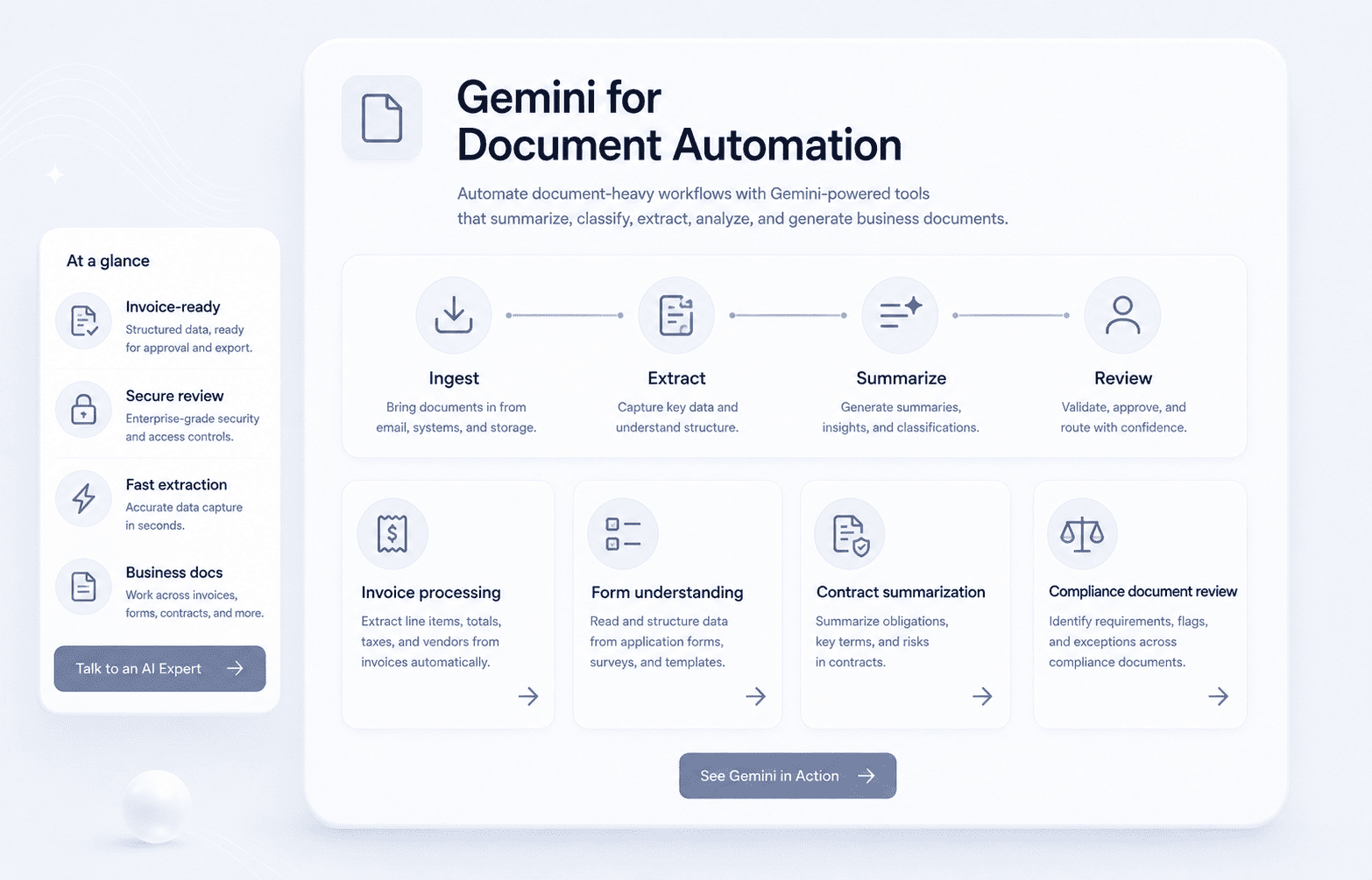Click 'Summarize obligations, key terms, and risks' text
This screenshot has height=880, width=1372.
tap(881, 642)
